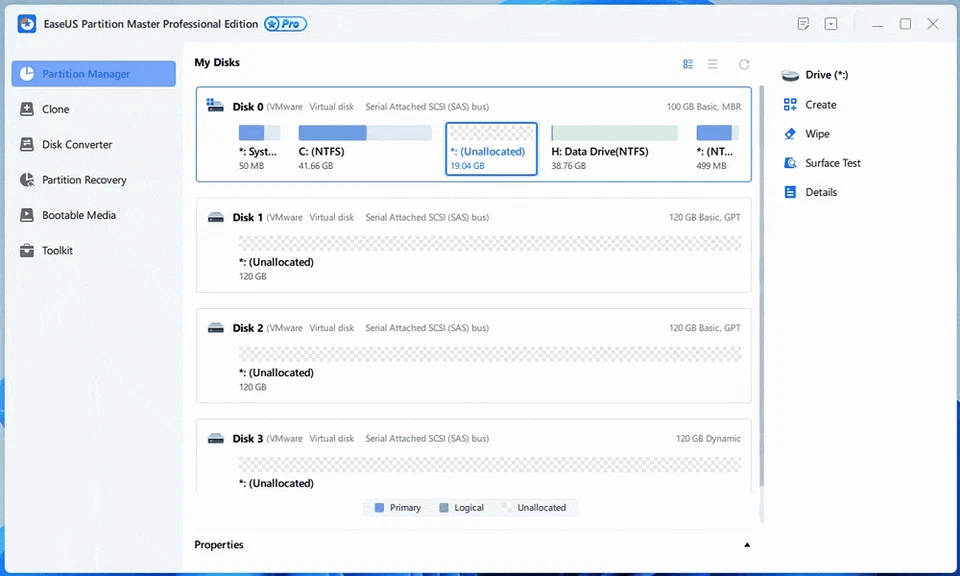This screenshot has width=960, height=576.
Task: Click the feedback note icon in title bar
Action: click(803, 23)
